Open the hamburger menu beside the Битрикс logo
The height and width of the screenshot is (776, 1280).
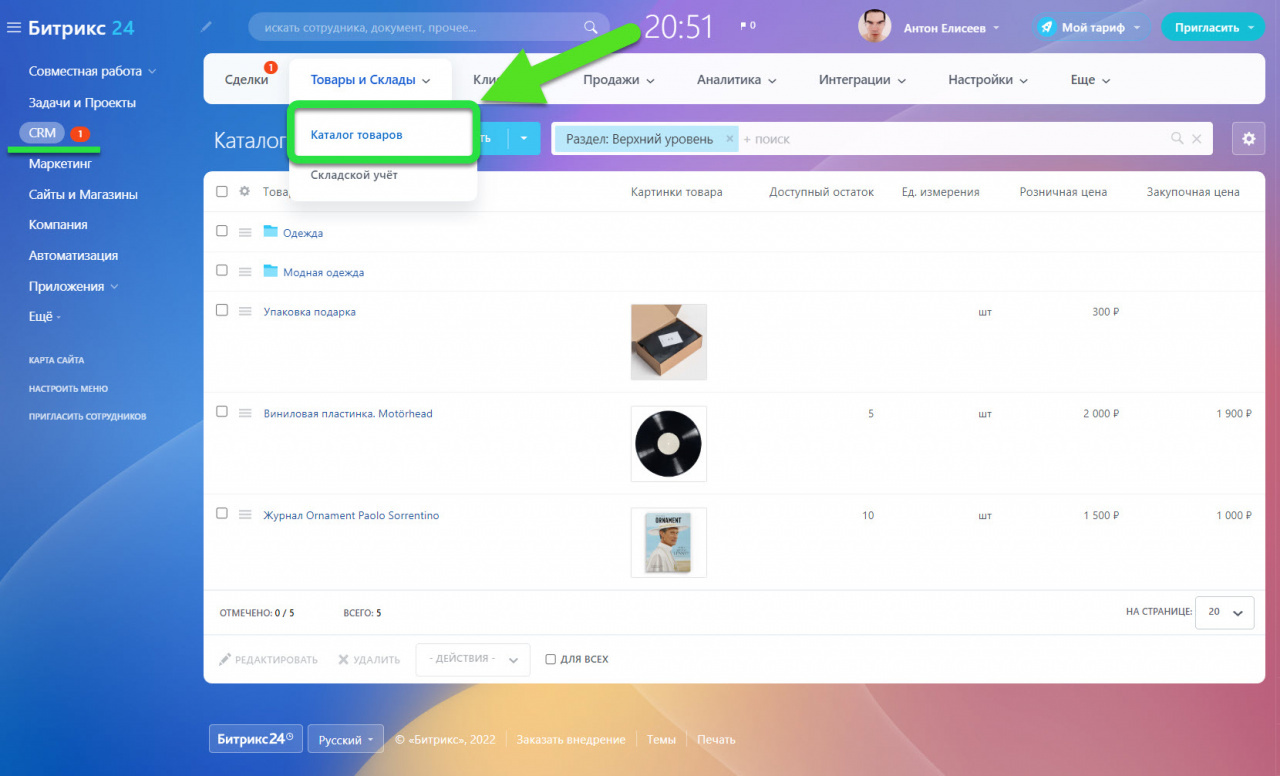(13, 28)
